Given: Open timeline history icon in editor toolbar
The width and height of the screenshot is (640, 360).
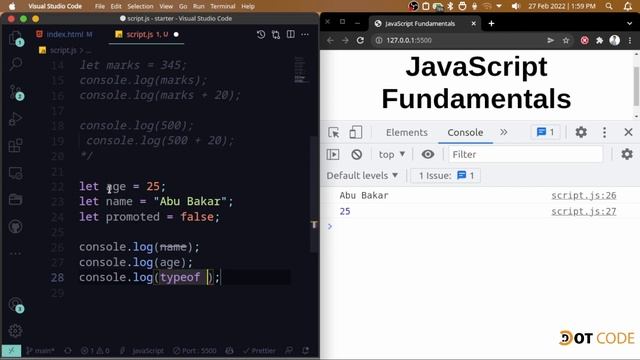Looking at the screenshot, I should 261,35.
